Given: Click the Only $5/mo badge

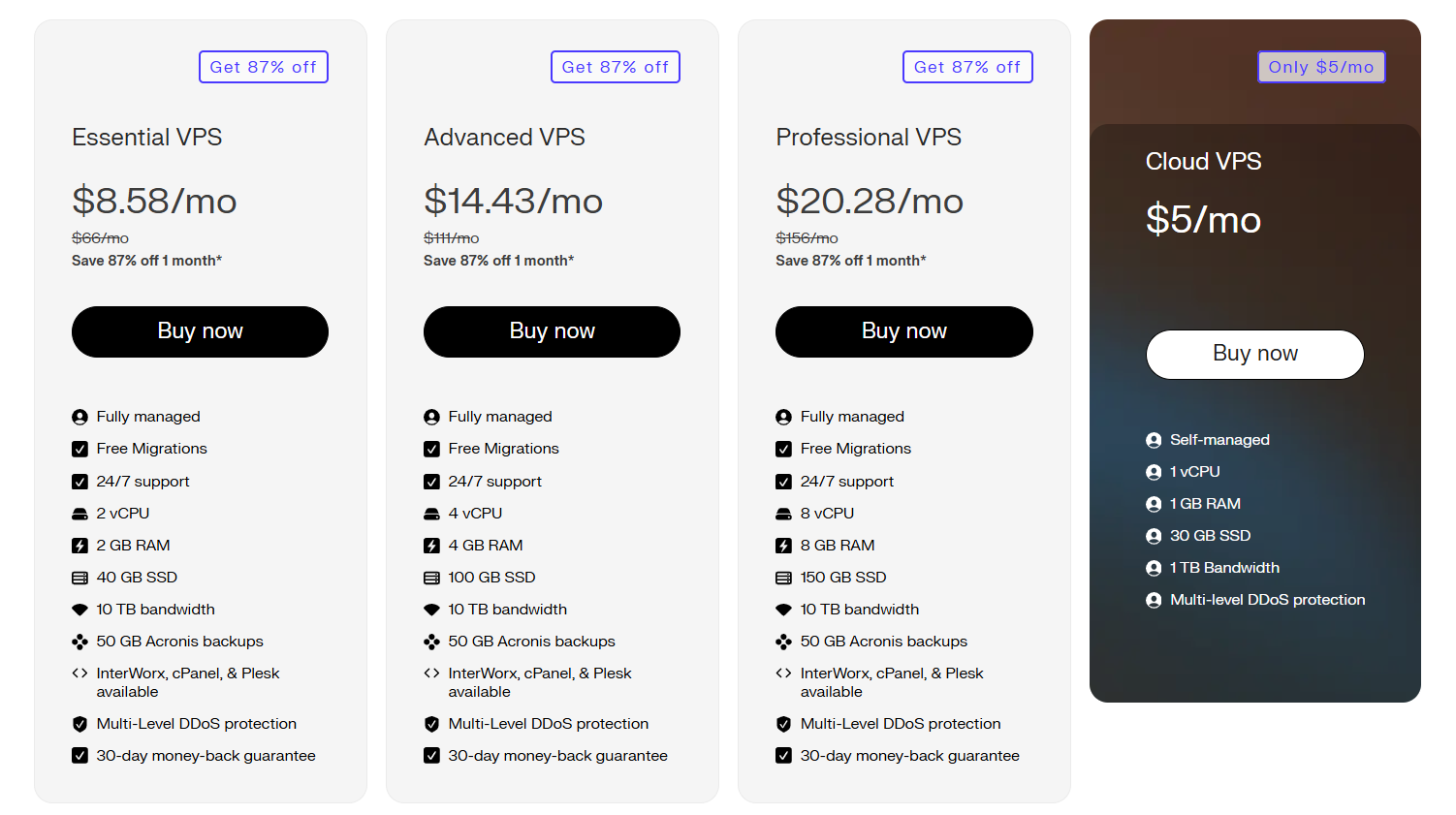Looking at the screenshot, I should [x=1321, y=67].
